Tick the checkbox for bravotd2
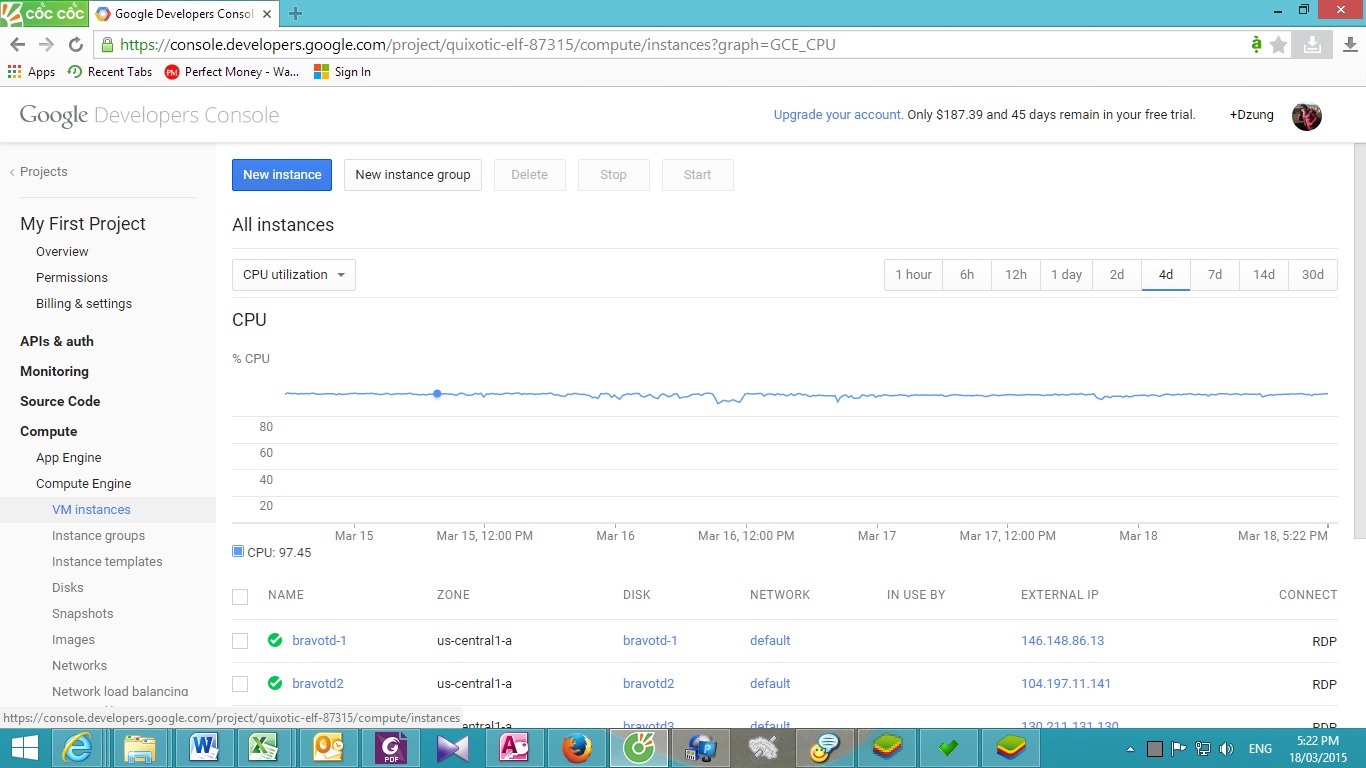The height and width of the screenshot is (768, 1366). click(240, 684)
